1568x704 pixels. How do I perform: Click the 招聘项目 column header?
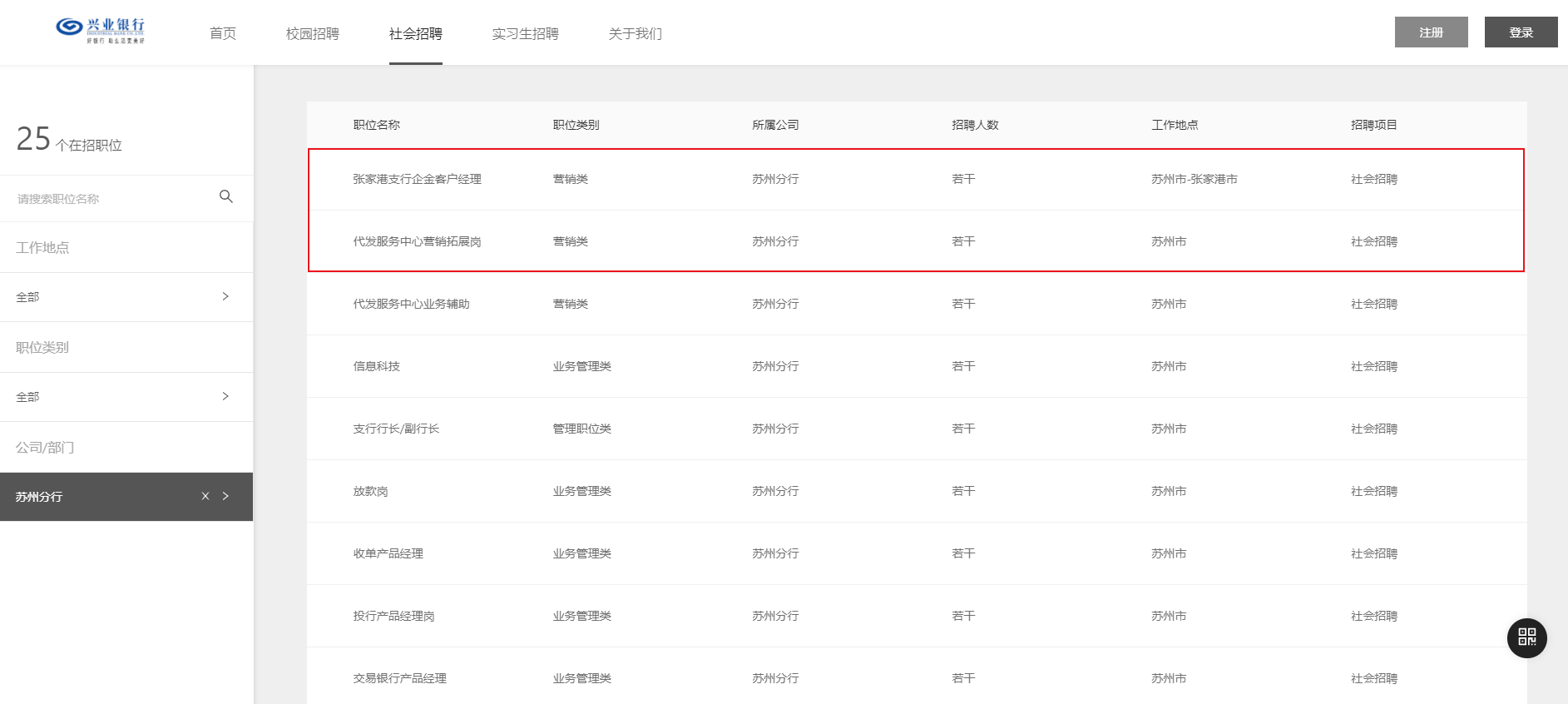tap(1374, 125)
